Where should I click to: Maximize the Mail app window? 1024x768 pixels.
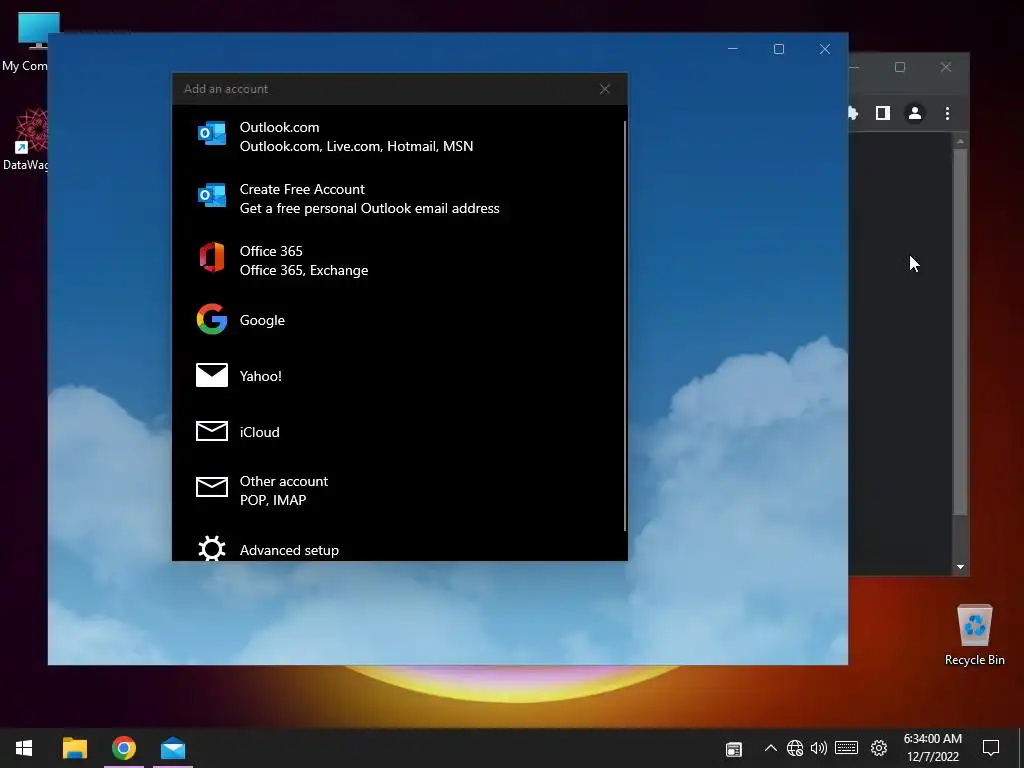click(778, 49)
